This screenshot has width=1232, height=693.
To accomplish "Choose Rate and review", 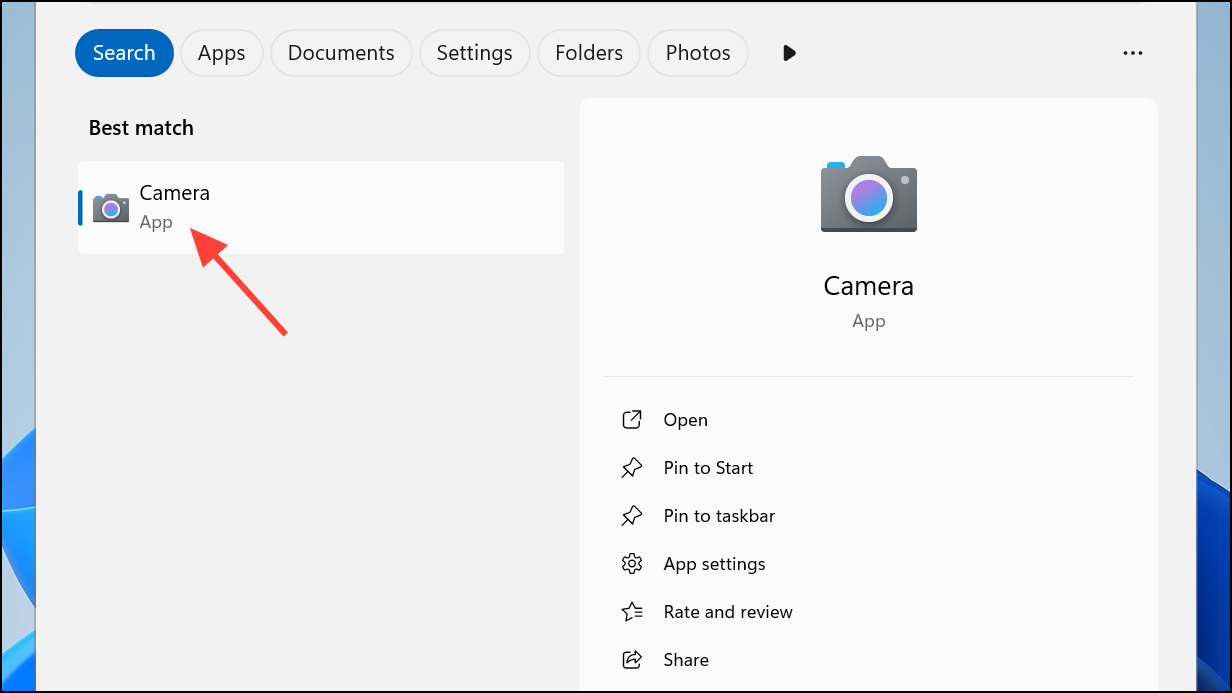I will pyautogui.click(x=728, y=612).
